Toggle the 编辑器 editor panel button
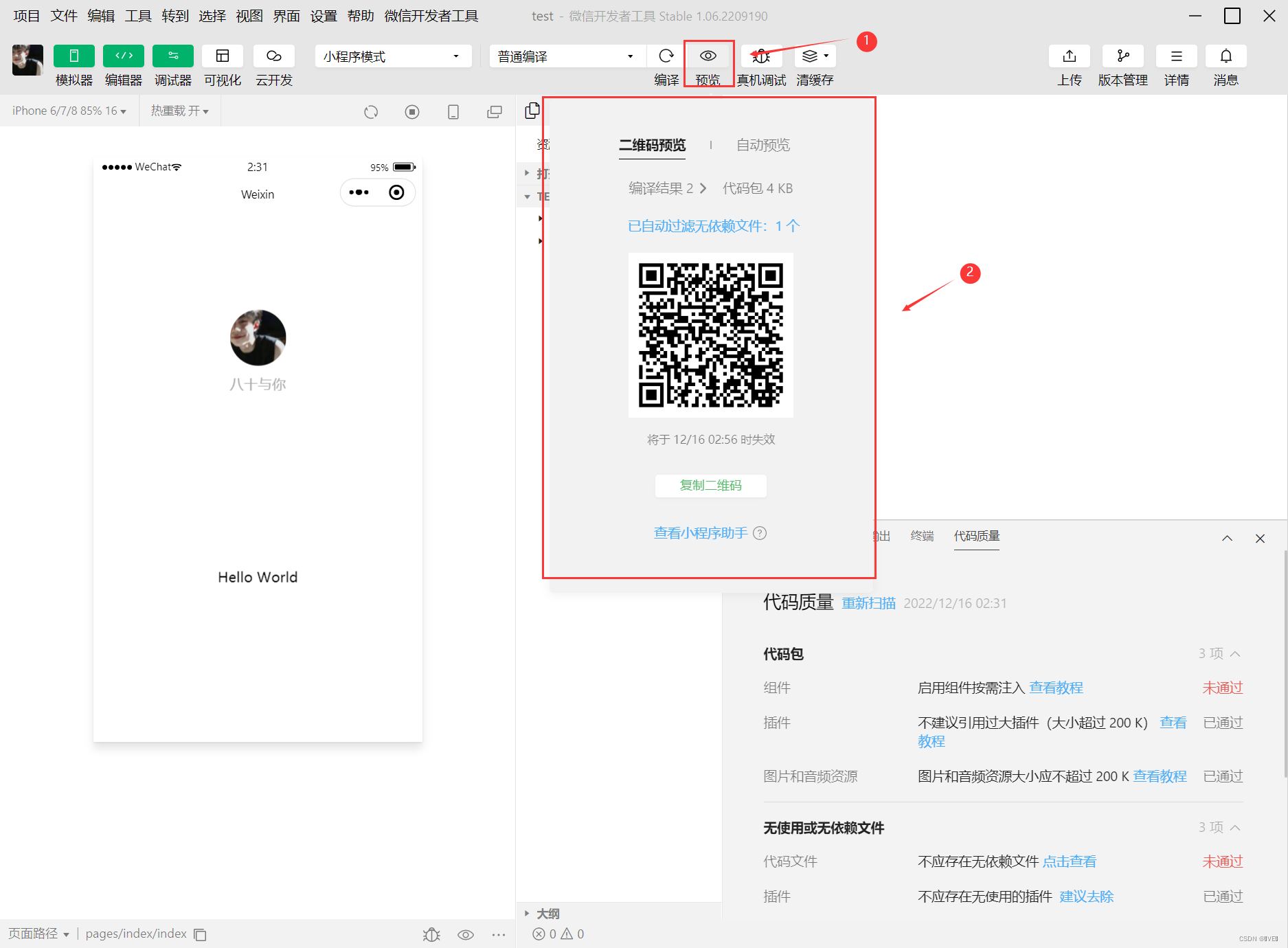The image size is (1288, 948). pos(124,56)
